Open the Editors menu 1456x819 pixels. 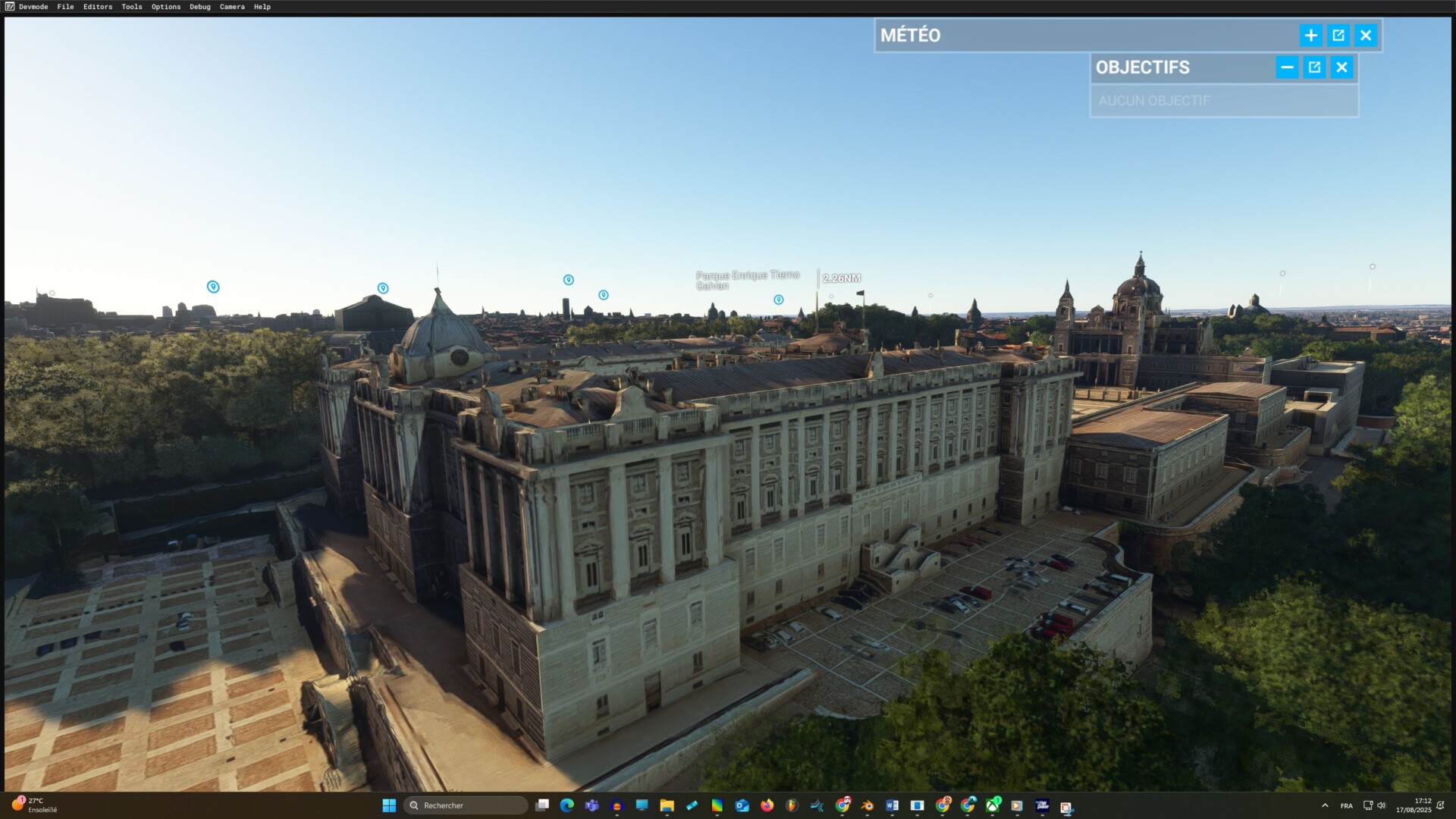tap(97, 7)
